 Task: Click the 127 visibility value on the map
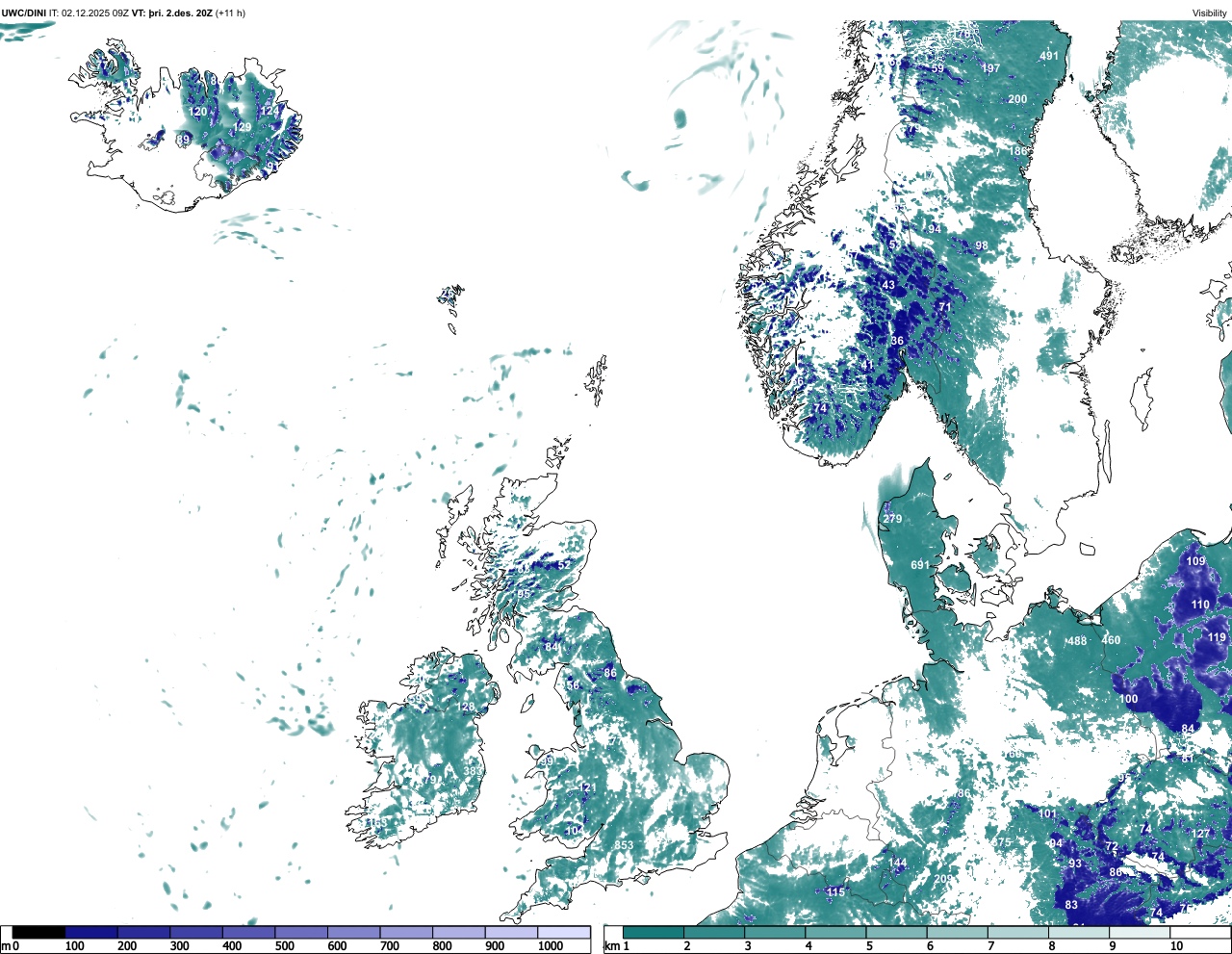[x=1200, y=834]
